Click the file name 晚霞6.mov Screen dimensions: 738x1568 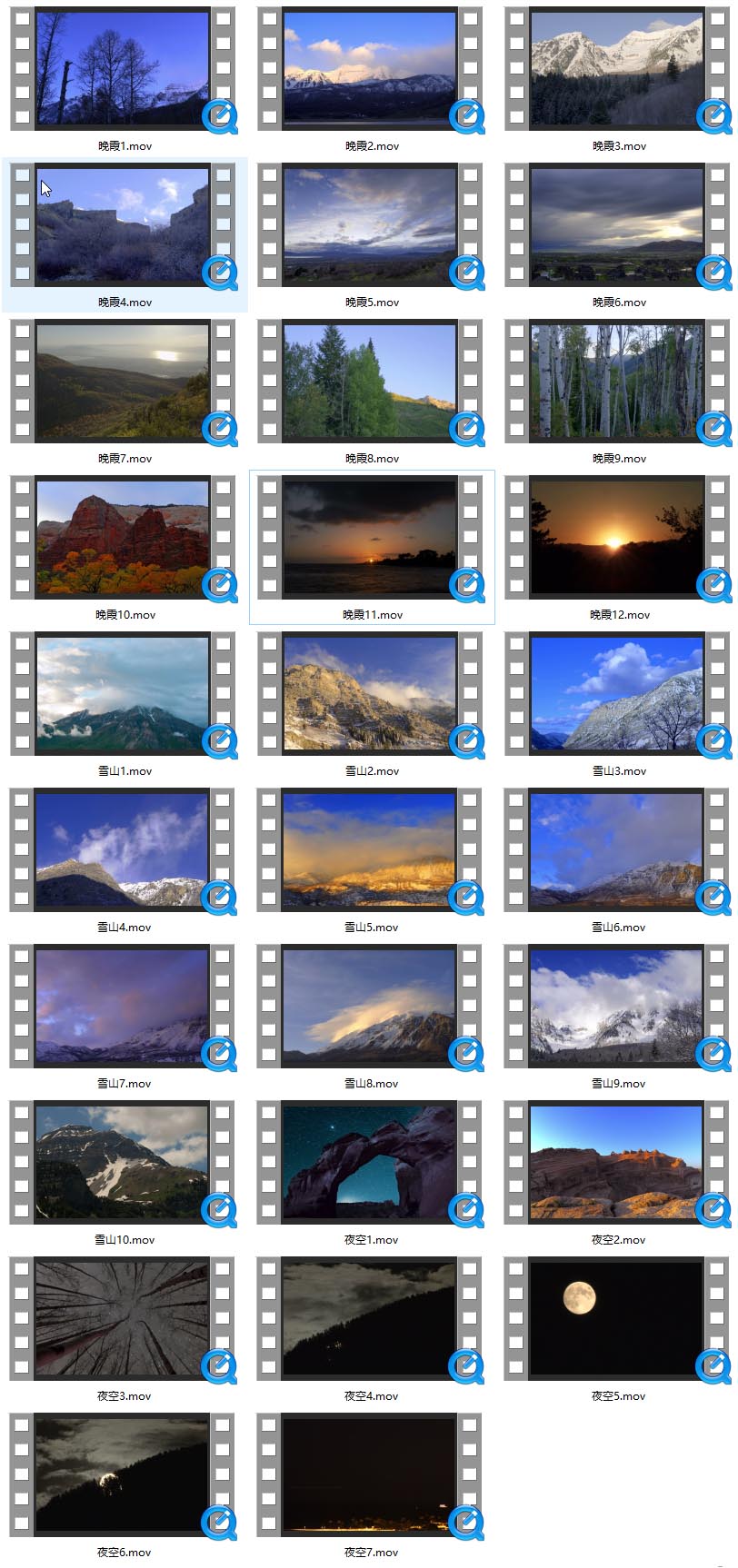pyautogui.click(x=620, y=303)
